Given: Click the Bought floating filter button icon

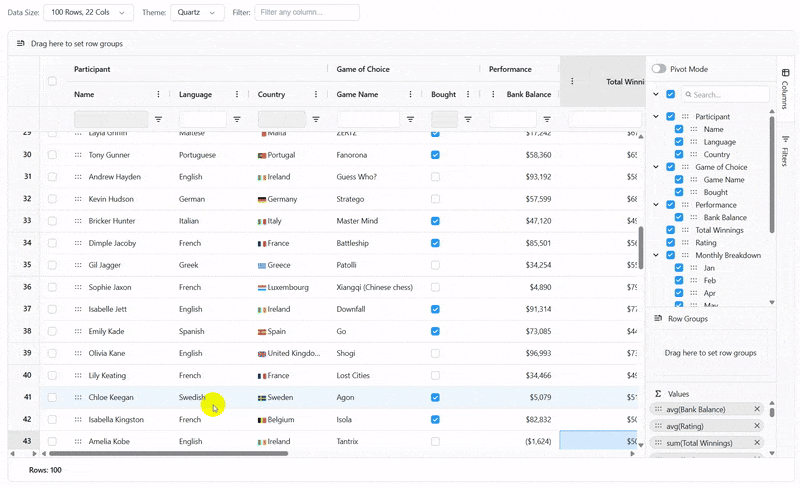Looking at the screenshot, I should [468, 119].
